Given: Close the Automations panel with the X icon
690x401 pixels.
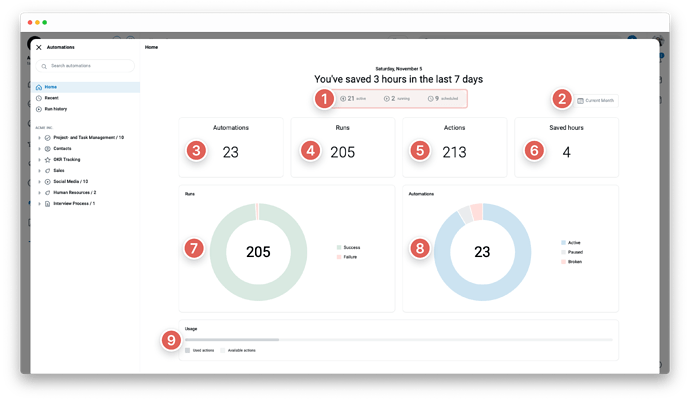Looking at the screenshot, I should pos(39,47).
